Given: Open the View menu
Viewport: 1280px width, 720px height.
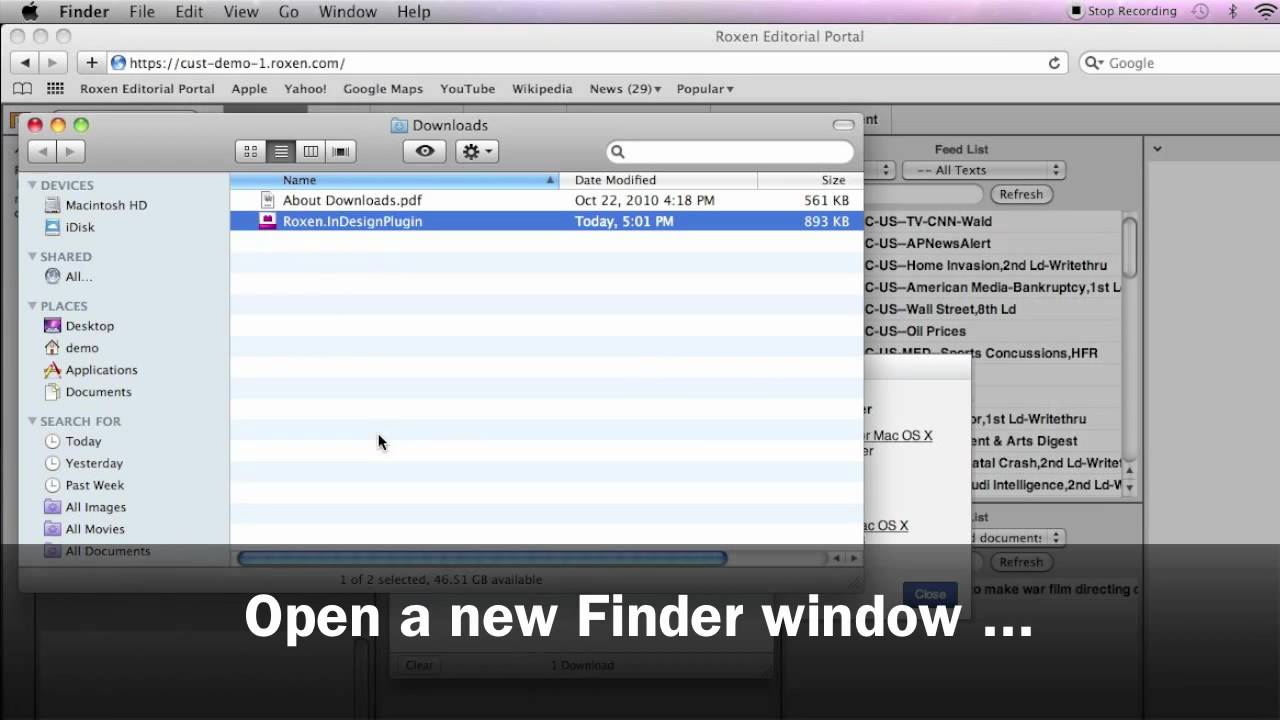Looking at the screenshot, I should (x=241, y=12).
